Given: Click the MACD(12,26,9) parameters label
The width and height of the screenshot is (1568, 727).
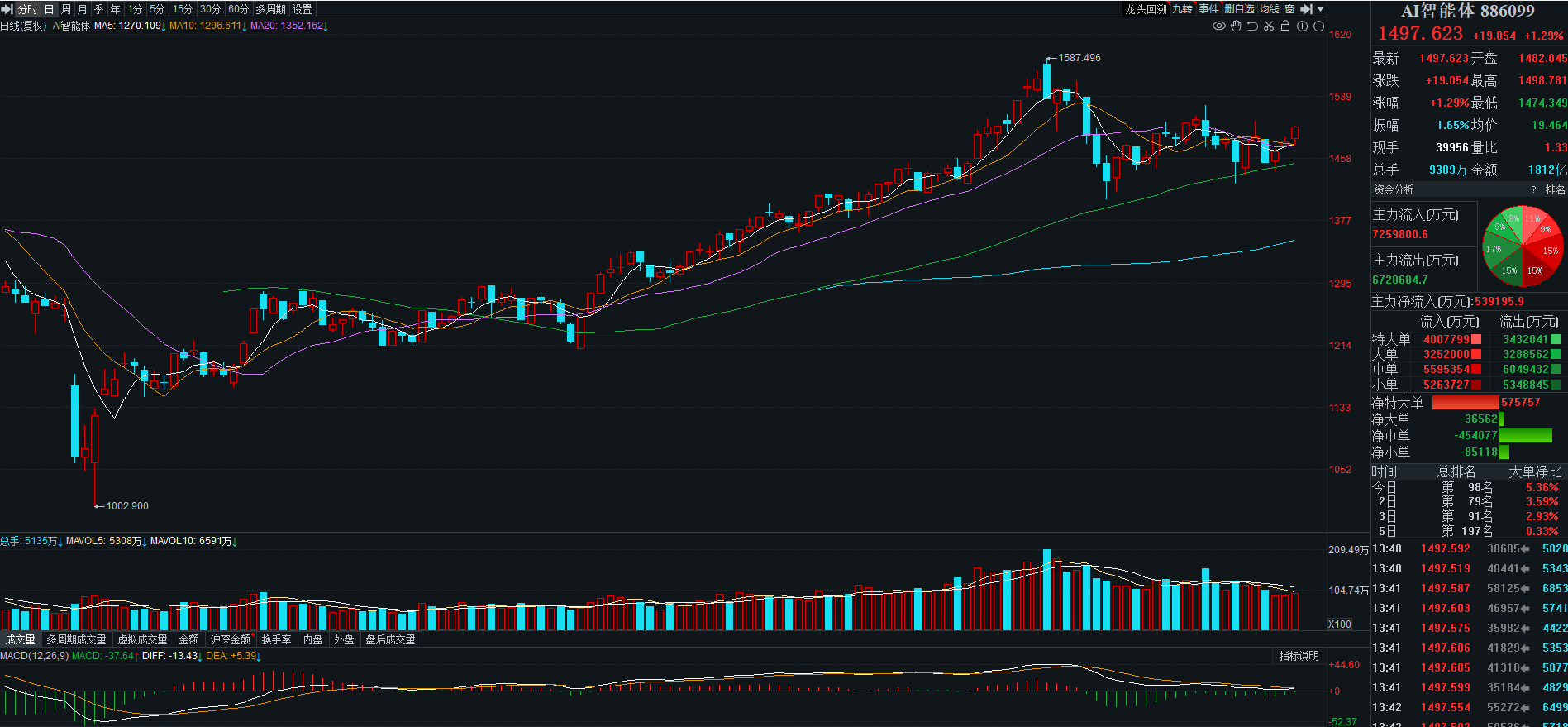Looking at the screenshot, I should 35,656.
